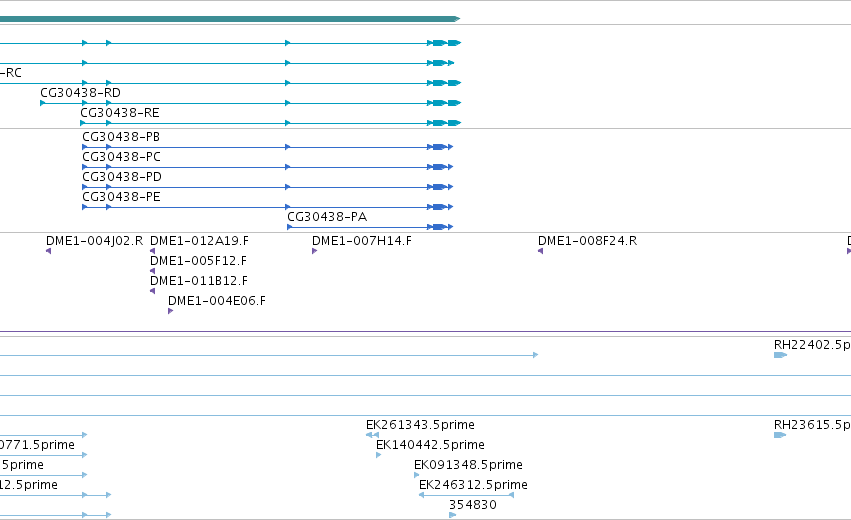The height and width of the screenshot is (520, 851).
Task: Select the DME1-007H14.F label
Action: click(361, 241)
